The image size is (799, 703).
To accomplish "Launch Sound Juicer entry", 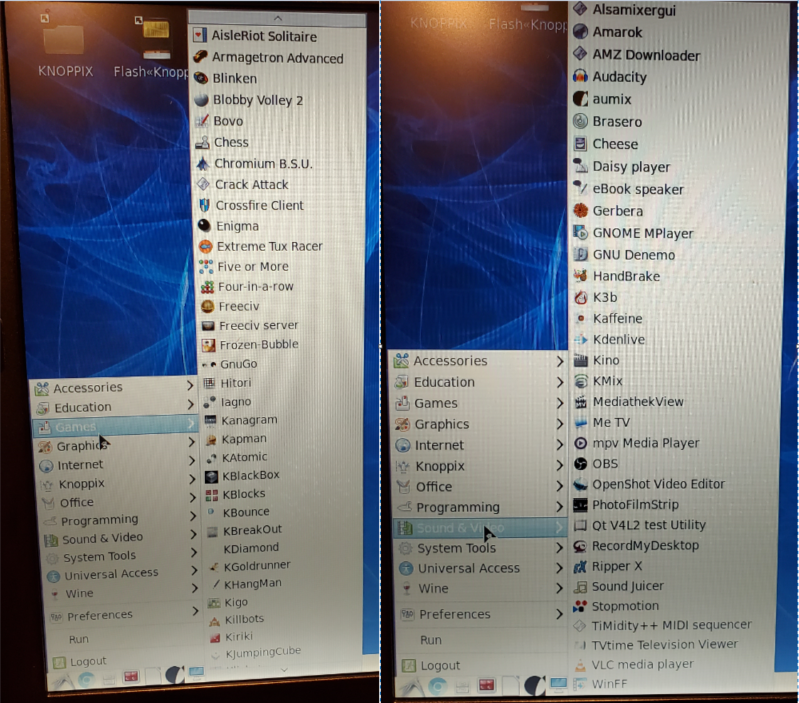I will 628,586.
